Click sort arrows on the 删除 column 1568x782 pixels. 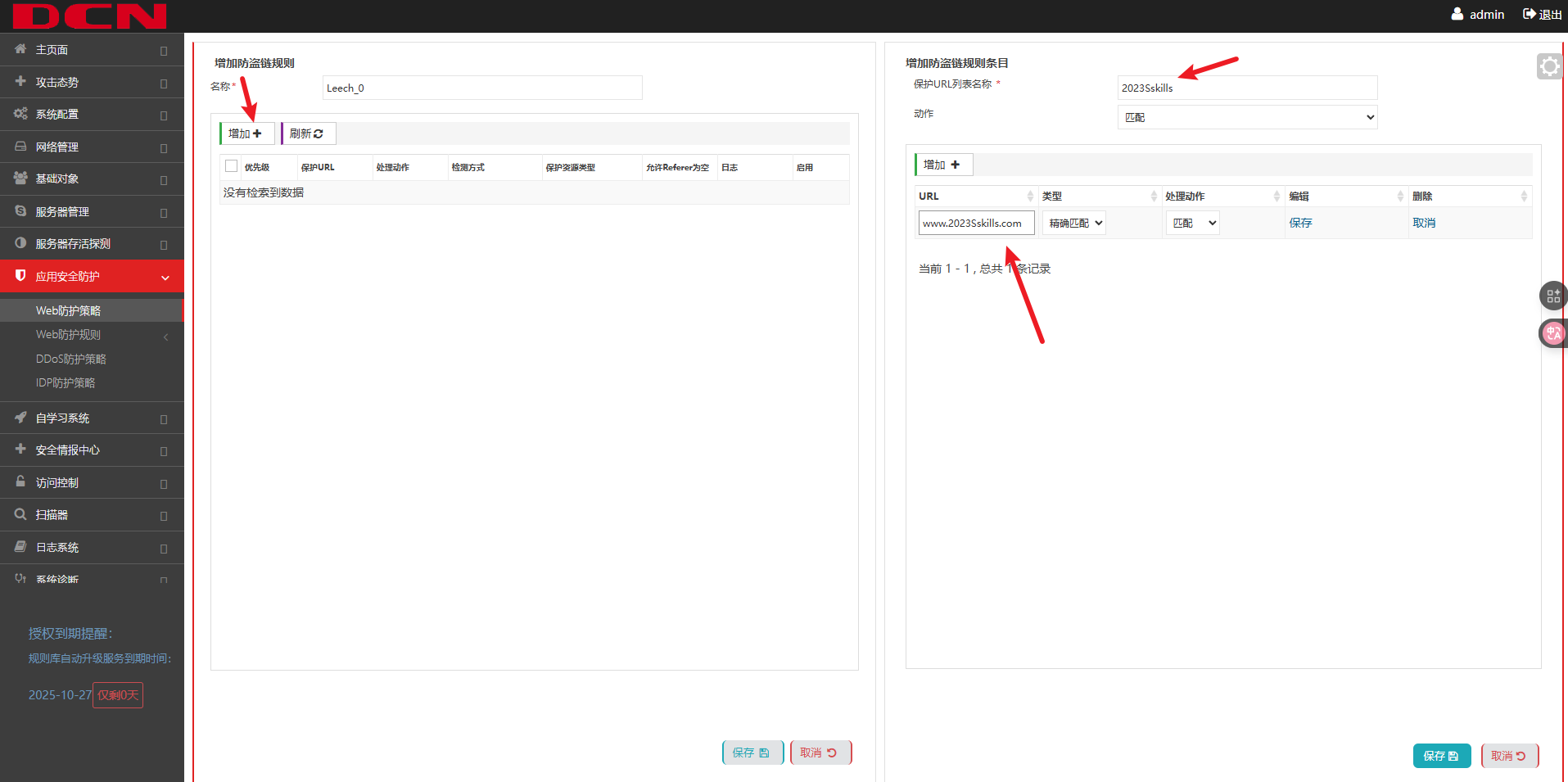coord(1524,197)
